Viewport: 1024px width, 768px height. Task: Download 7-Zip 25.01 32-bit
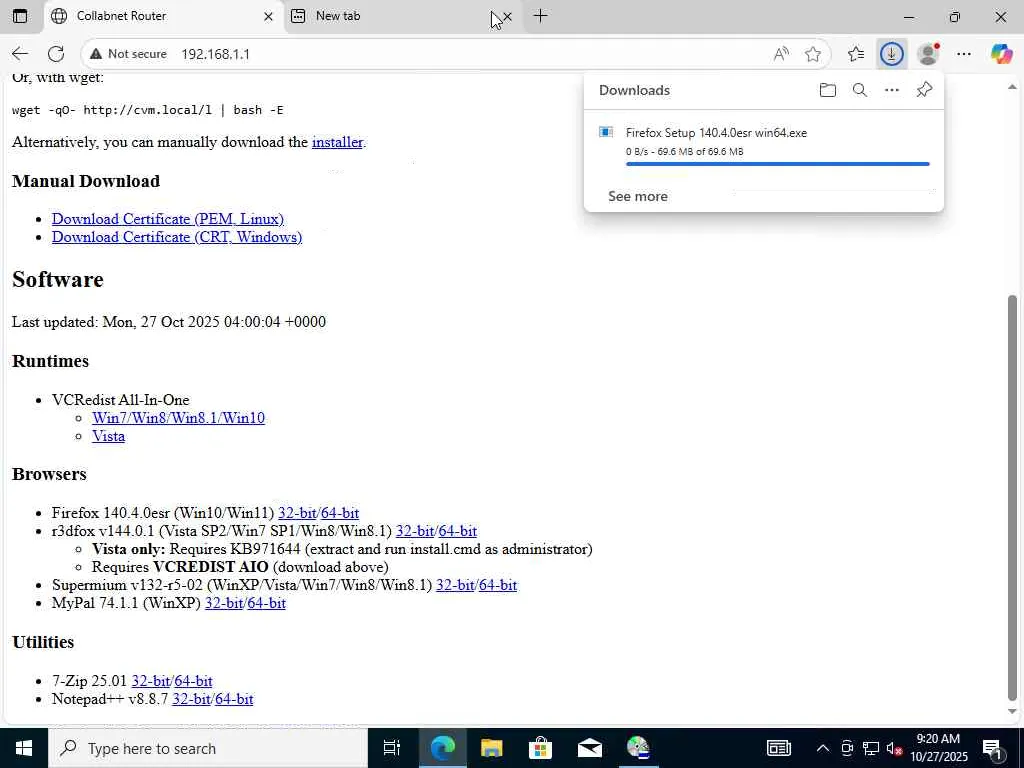[151, 681]
